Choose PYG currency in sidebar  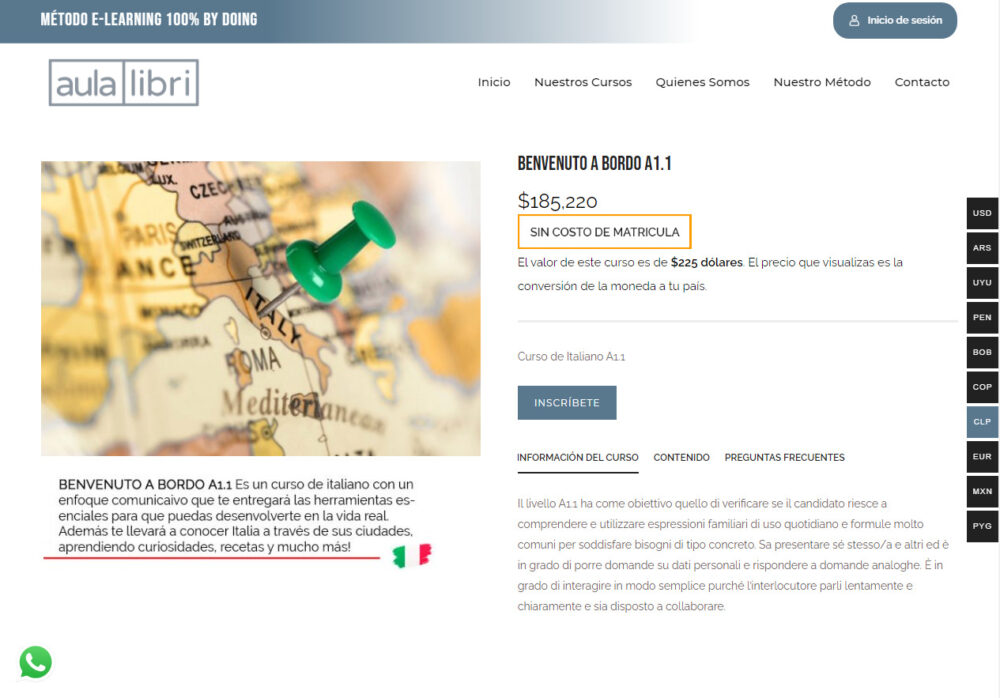[x=982, y=526]
